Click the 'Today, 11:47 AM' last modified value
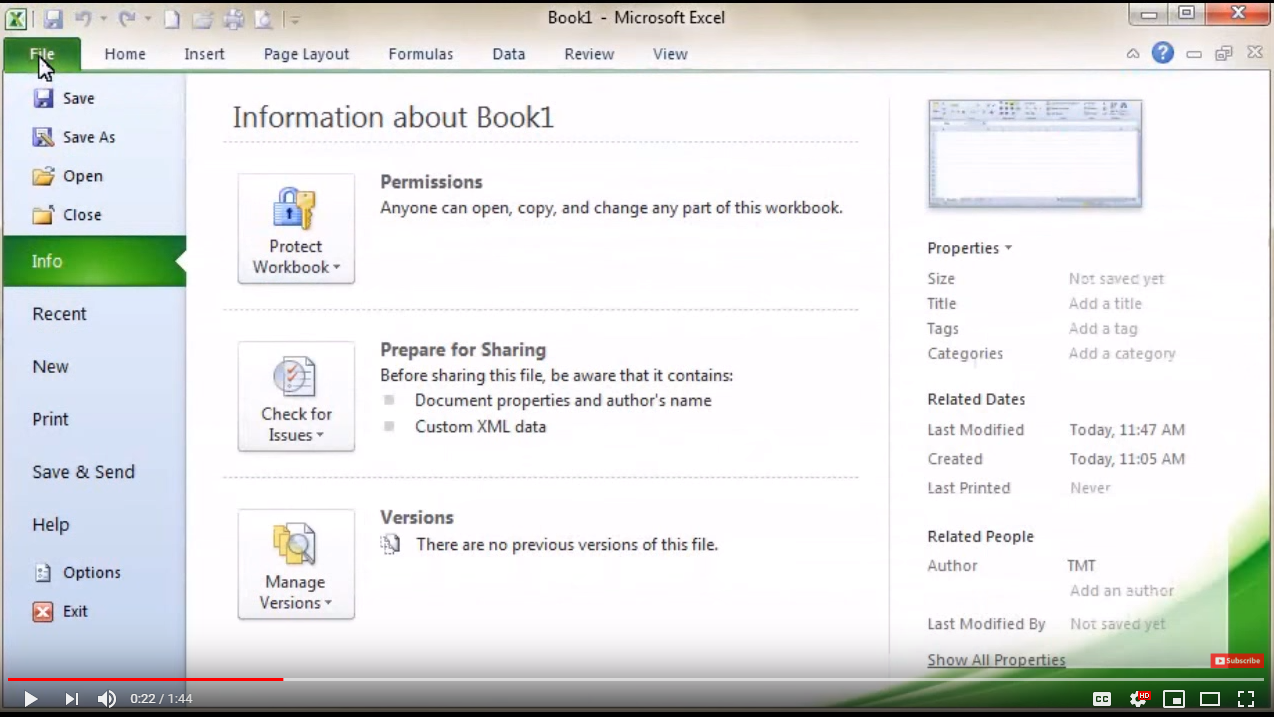This screenshot has width=1274, height=717. [x=1127, y=430]
